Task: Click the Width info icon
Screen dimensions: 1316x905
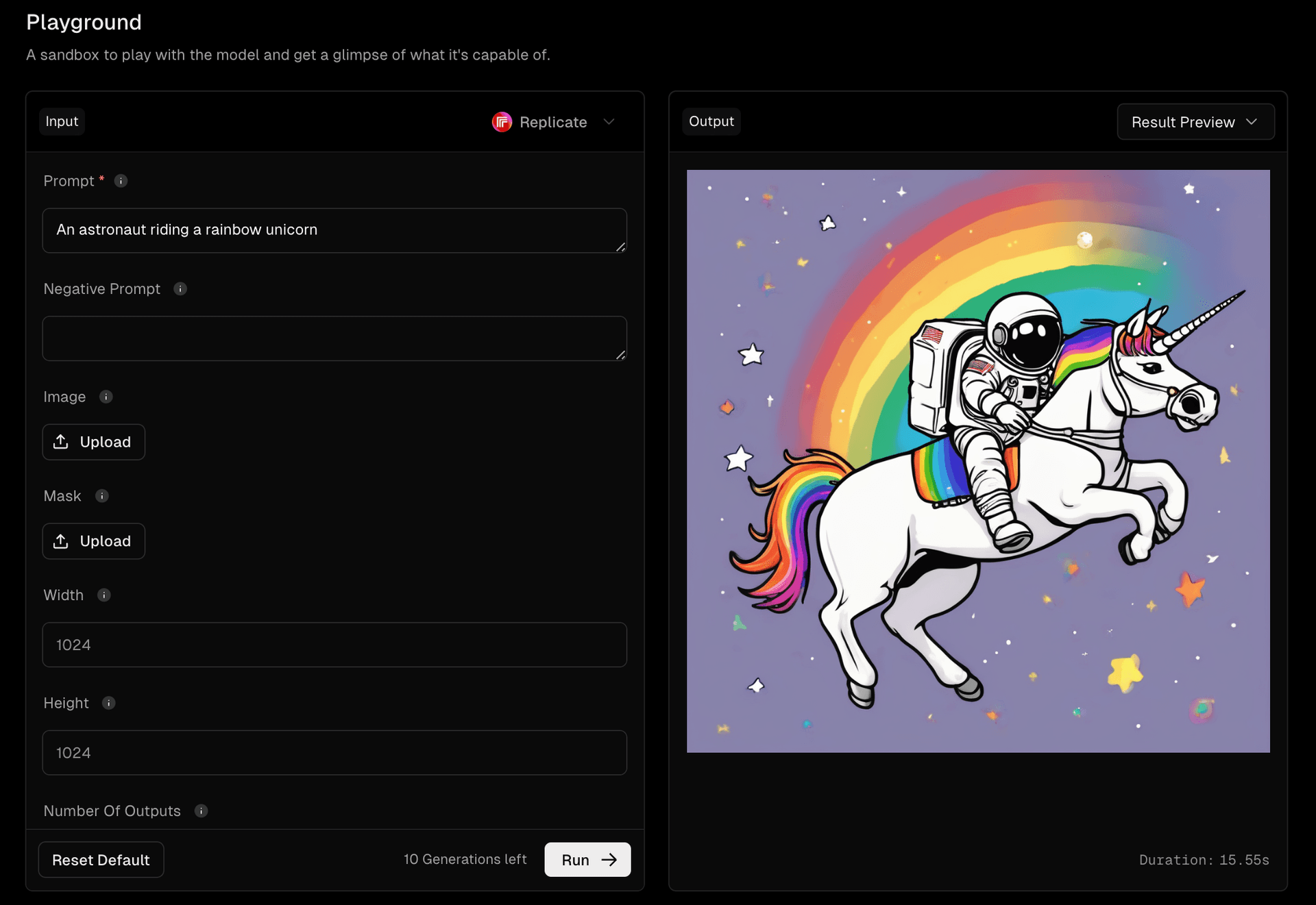Action: pos(104,595)
